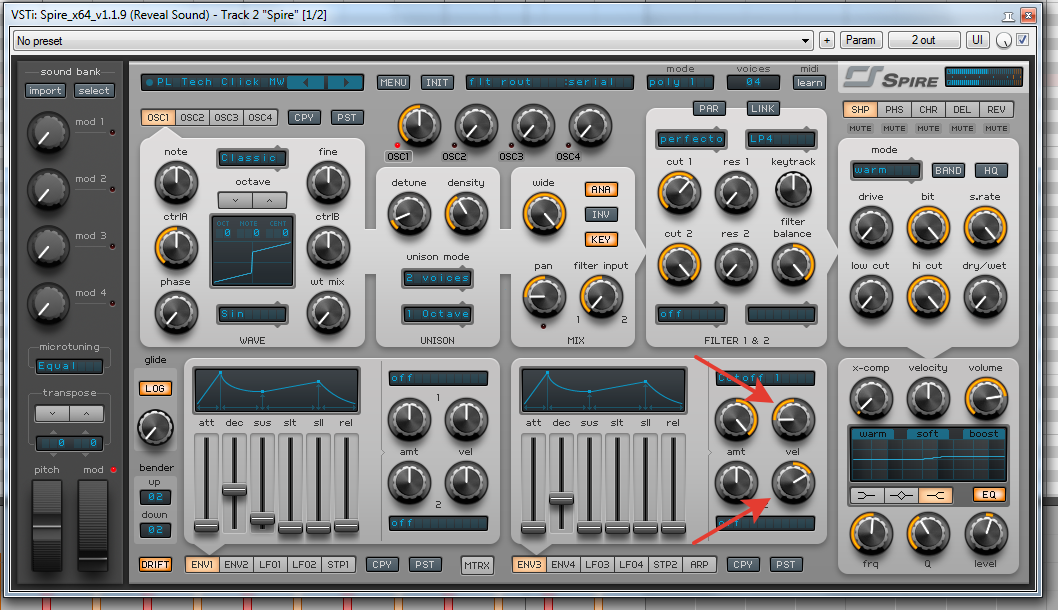Click the volume knob
The height and width of the screenshot is (610, 1058).
click(986, 398)
